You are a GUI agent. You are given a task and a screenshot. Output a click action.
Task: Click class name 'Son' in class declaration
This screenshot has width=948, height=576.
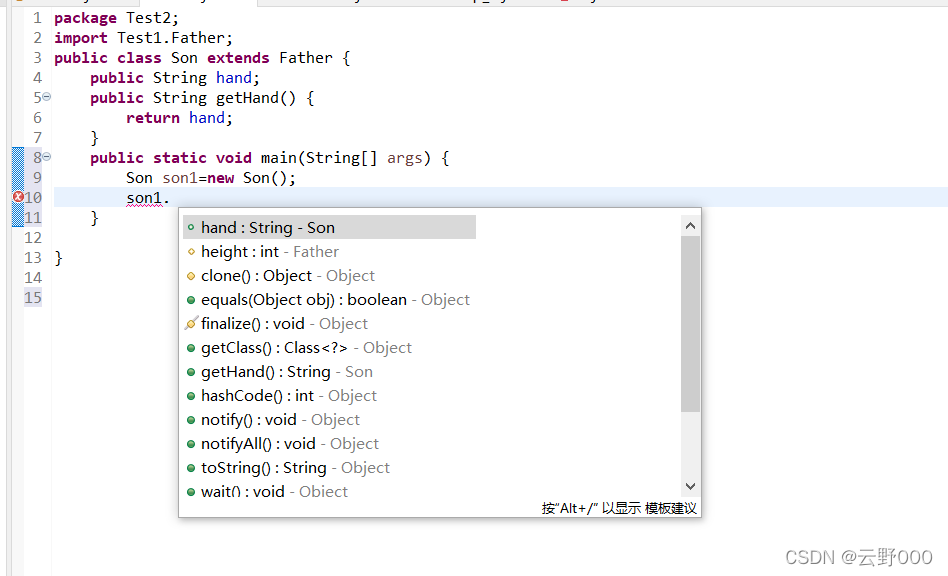[x=184, y=58]
